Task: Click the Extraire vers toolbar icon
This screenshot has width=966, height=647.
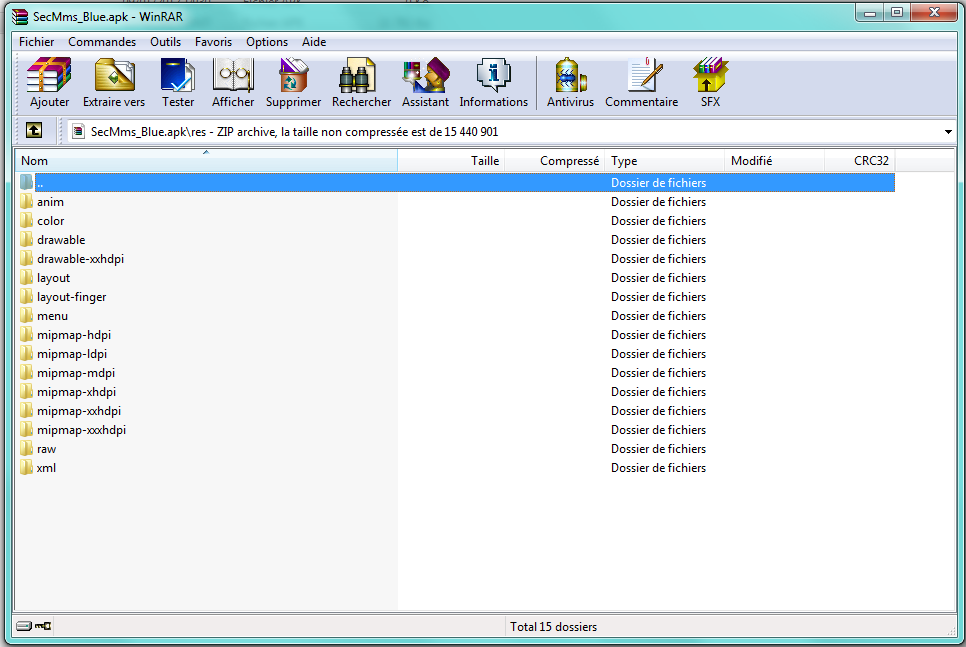Action: (115, 75)
